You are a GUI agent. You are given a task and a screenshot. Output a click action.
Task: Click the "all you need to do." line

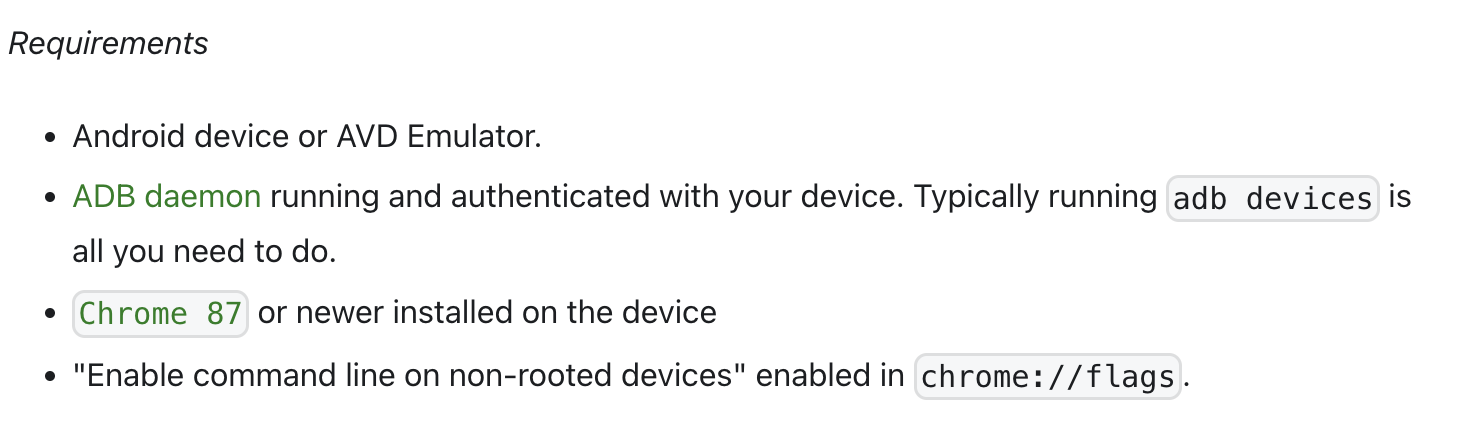(204, 251)
